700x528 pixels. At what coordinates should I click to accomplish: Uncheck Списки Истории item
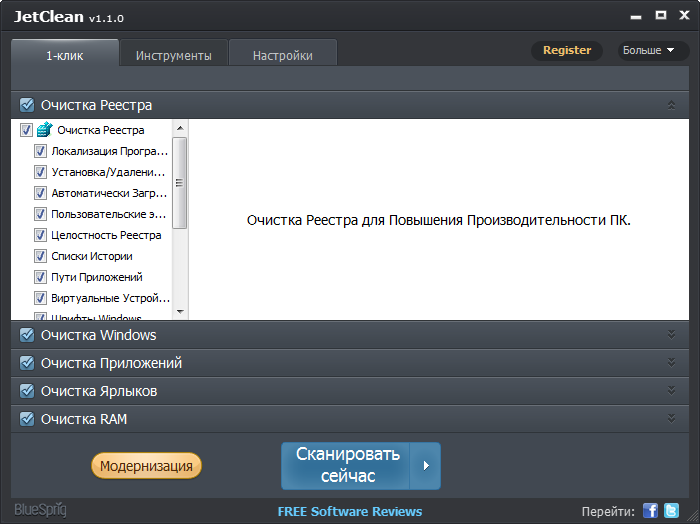tap(41, 256)
